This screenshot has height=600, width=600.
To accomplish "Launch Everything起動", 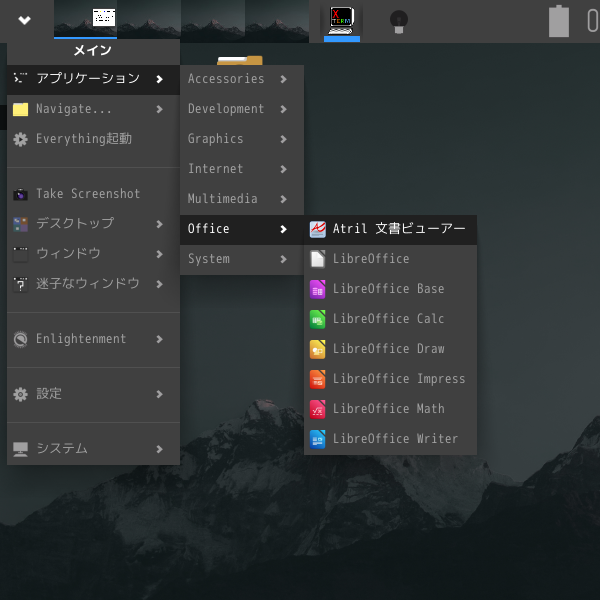I will point(93,139).
